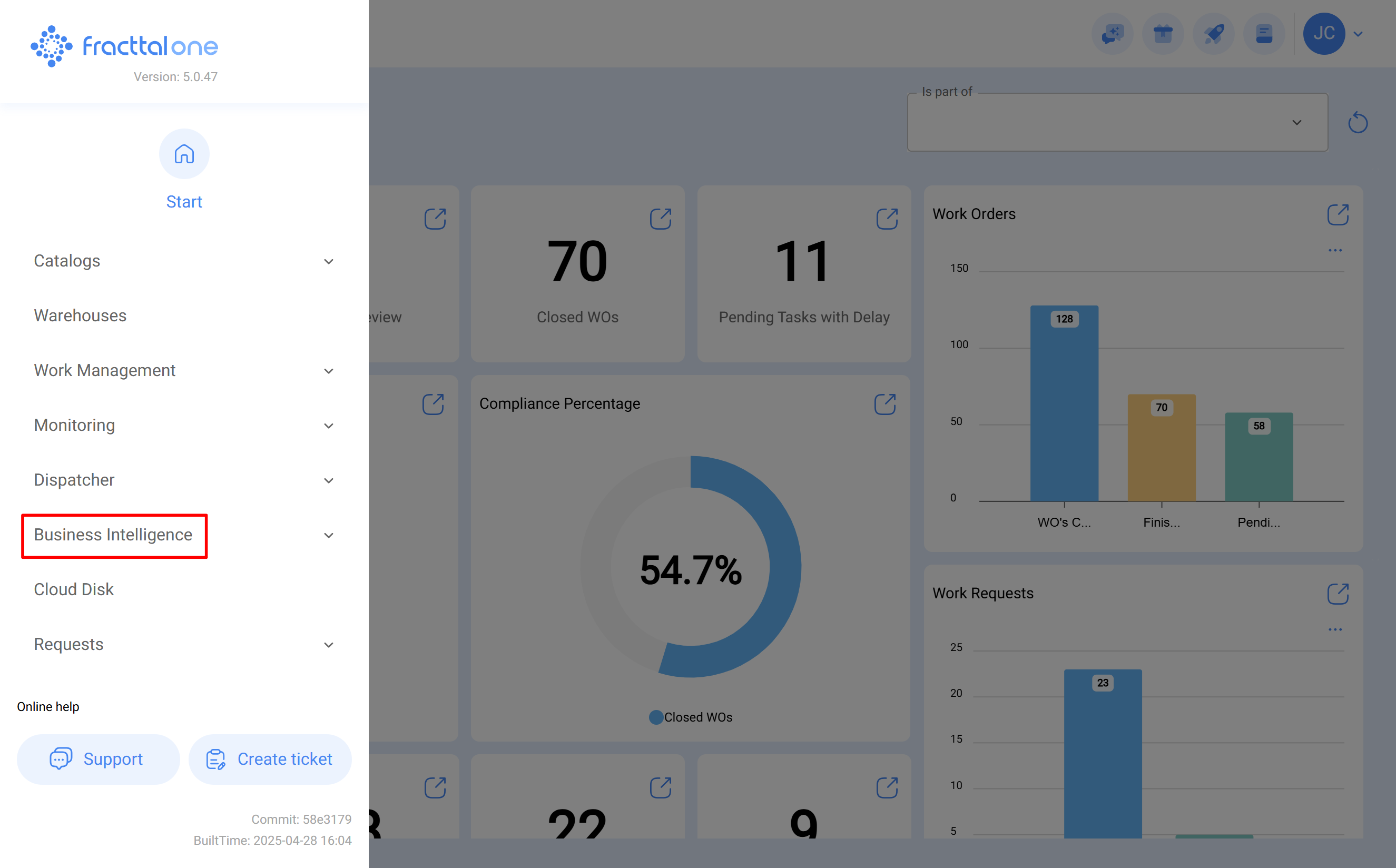The image size is (1396, 868).
Task: Open Work Orders chart in new view
Action: coord(1338,214)
